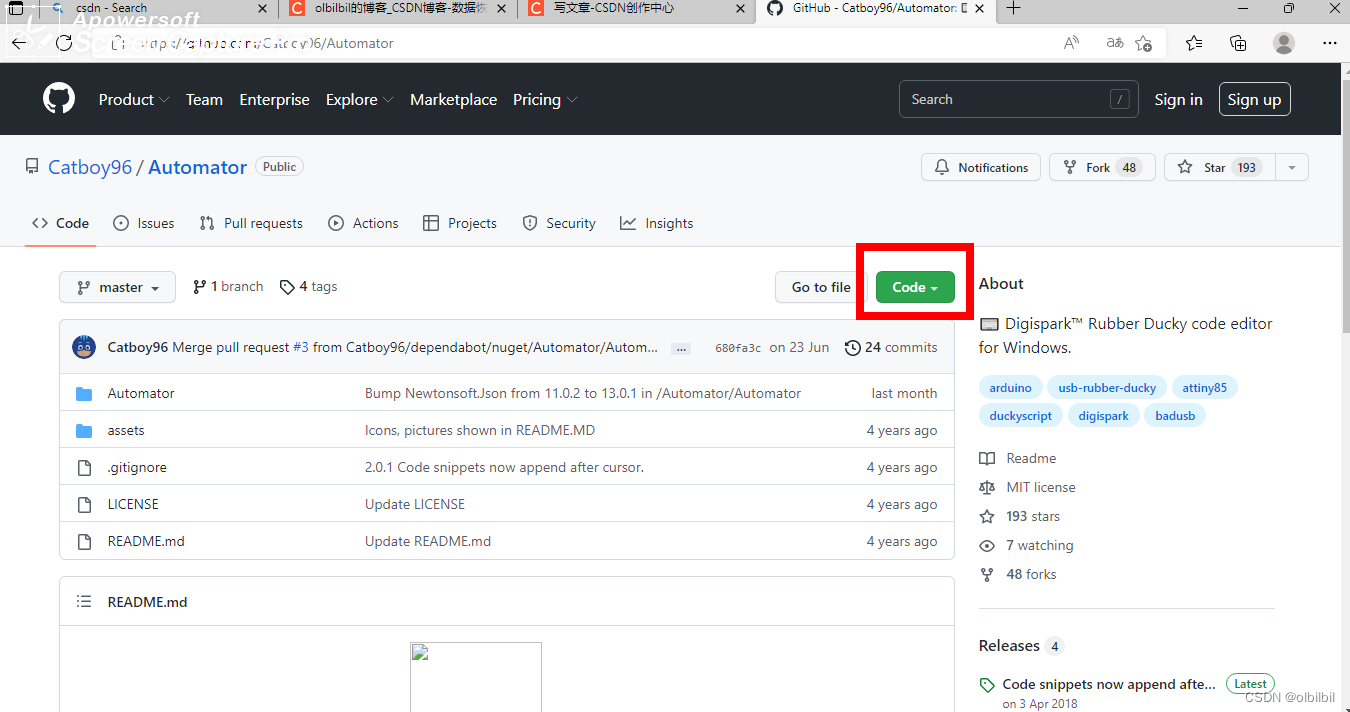Switch to the Insights tab
The image size is (1350, 712).
click(x=656, y=223)
